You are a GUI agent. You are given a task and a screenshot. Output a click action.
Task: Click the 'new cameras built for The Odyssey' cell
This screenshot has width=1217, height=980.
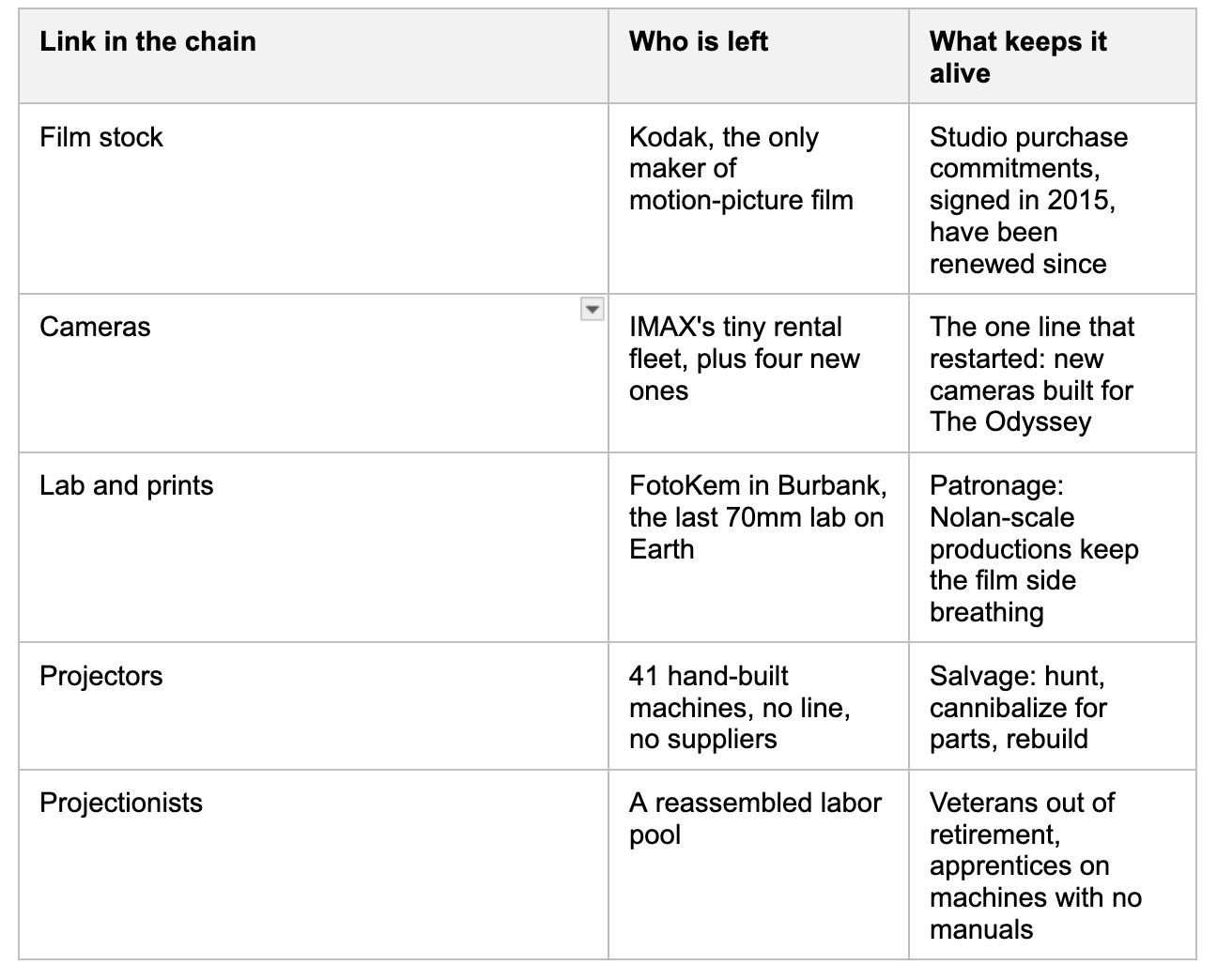click(x=1053, y=374)
